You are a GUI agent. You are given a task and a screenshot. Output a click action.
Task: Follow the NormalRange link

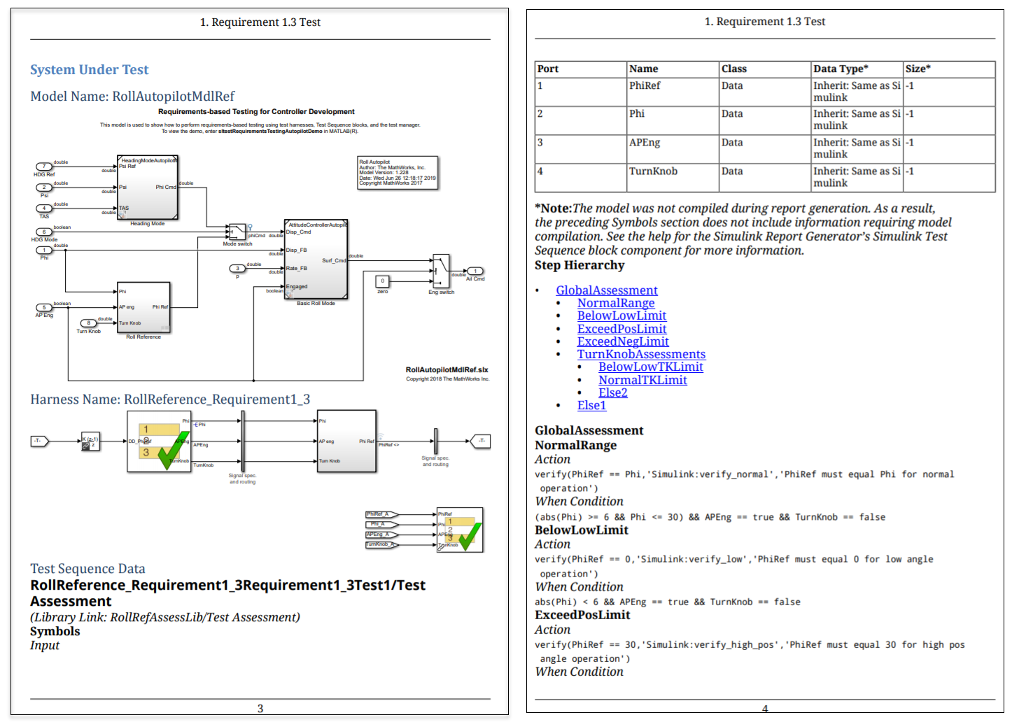click(616, 302)
